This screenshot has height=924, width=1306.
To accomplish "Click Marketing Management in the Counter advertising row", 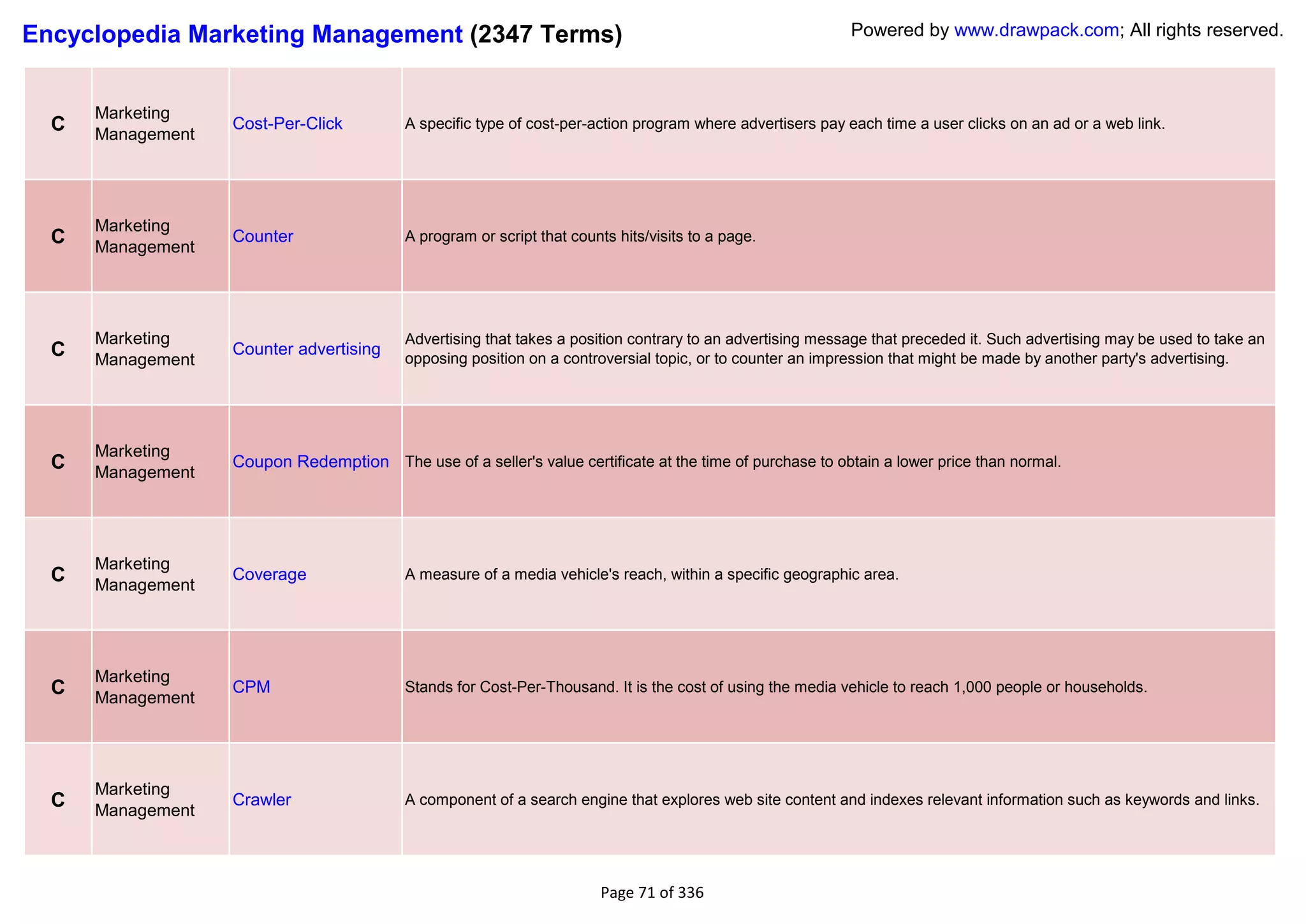I will pos(145,349).
